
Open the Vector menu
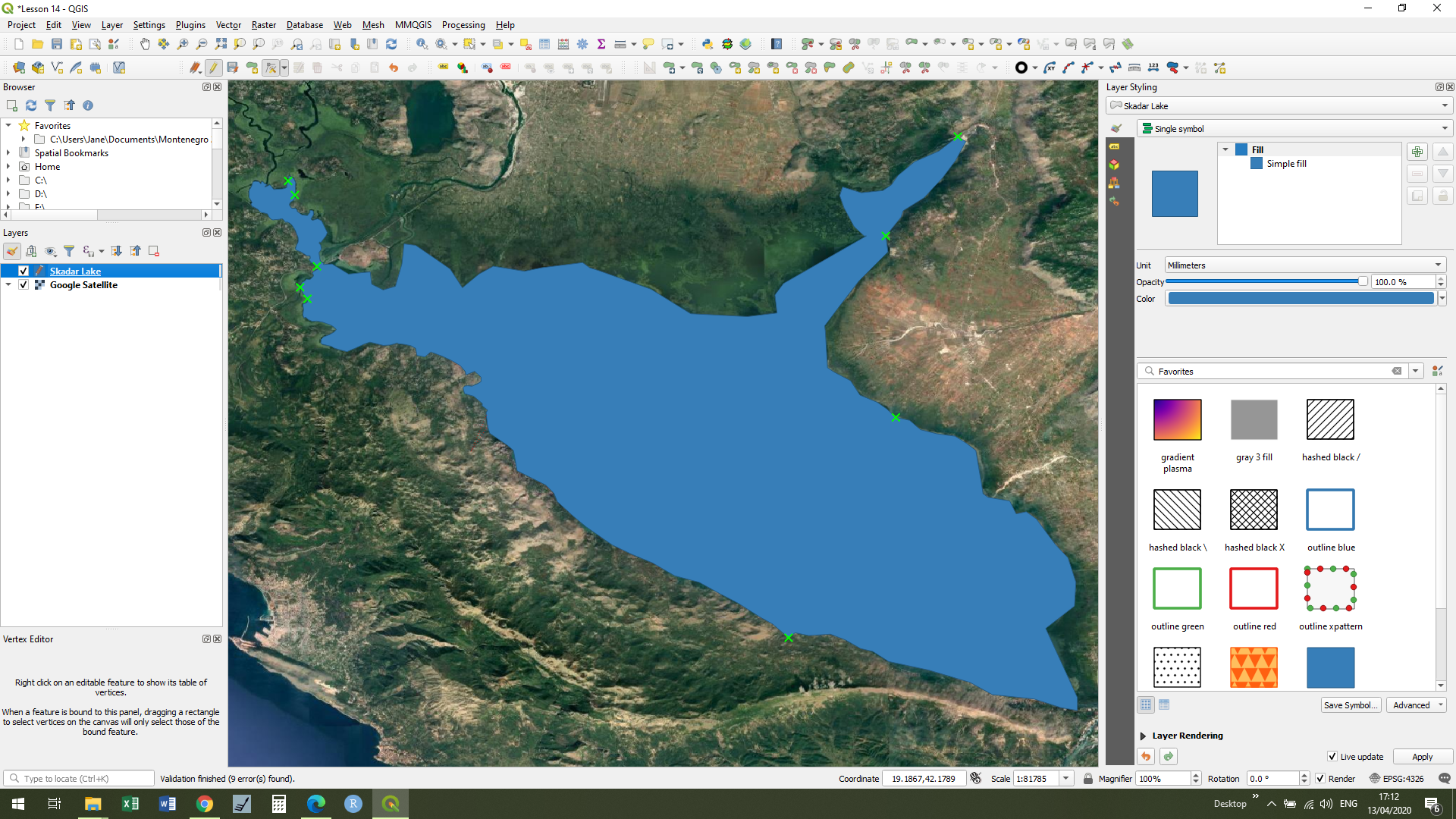pos(228,25)
